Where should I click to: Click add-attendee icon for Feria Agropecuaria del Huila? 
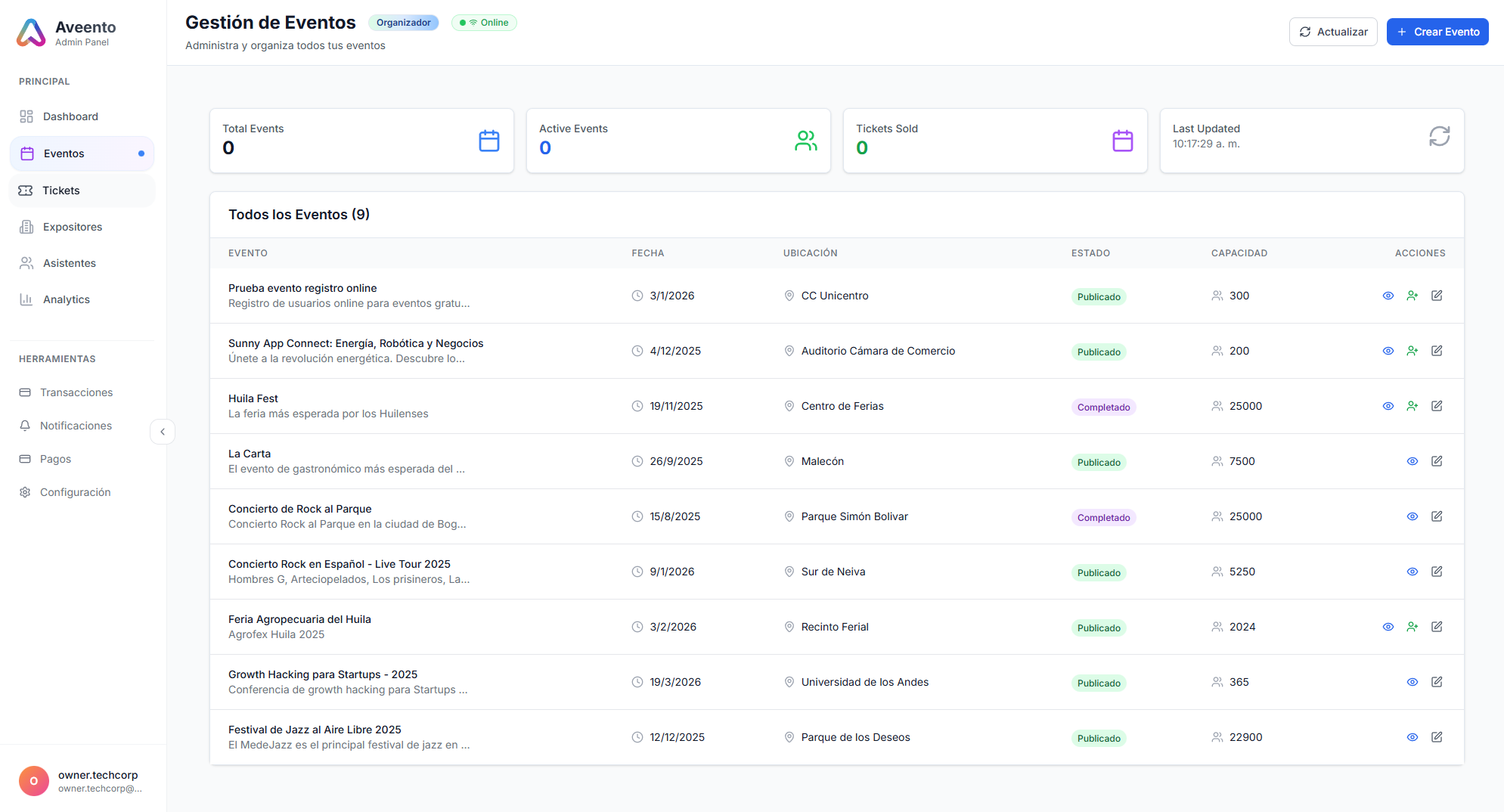1412,627
